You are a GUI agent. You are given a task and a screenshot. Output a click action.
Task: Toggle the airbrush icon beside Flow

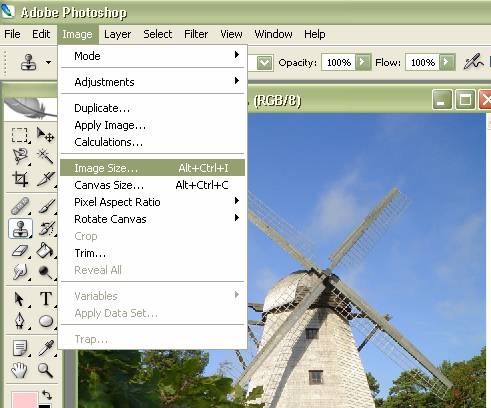coord(473,62)
